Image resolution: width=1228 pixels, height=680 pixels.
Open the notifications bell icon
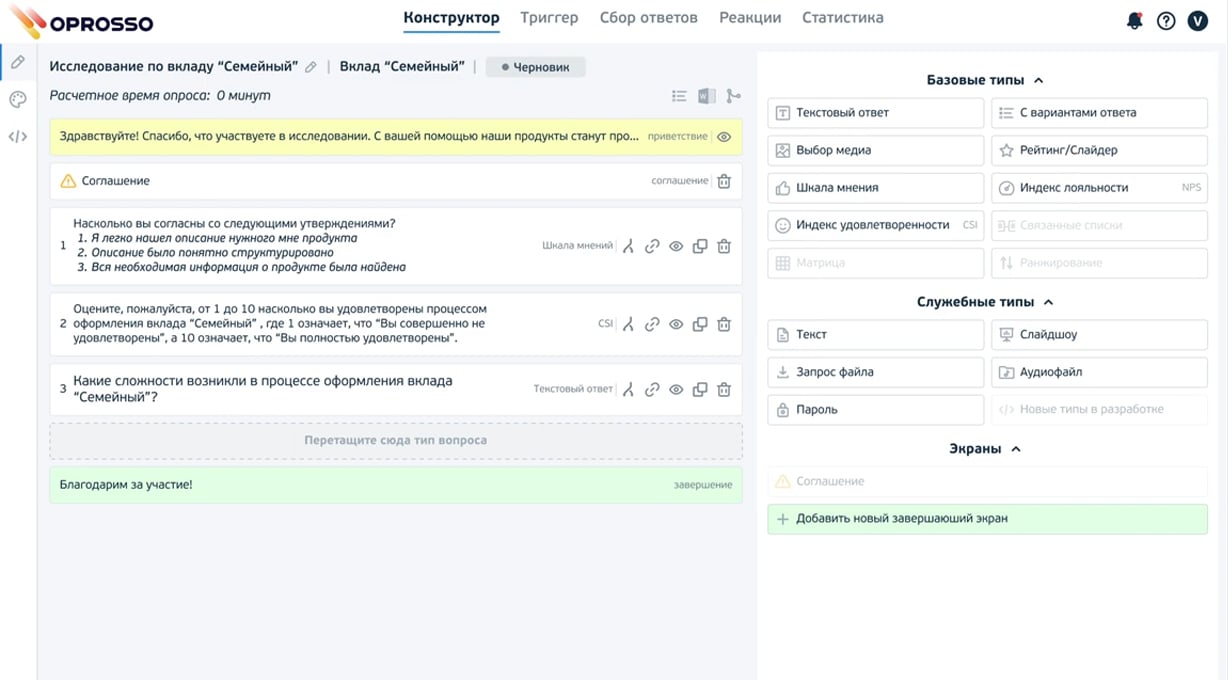coord(1134,20)
